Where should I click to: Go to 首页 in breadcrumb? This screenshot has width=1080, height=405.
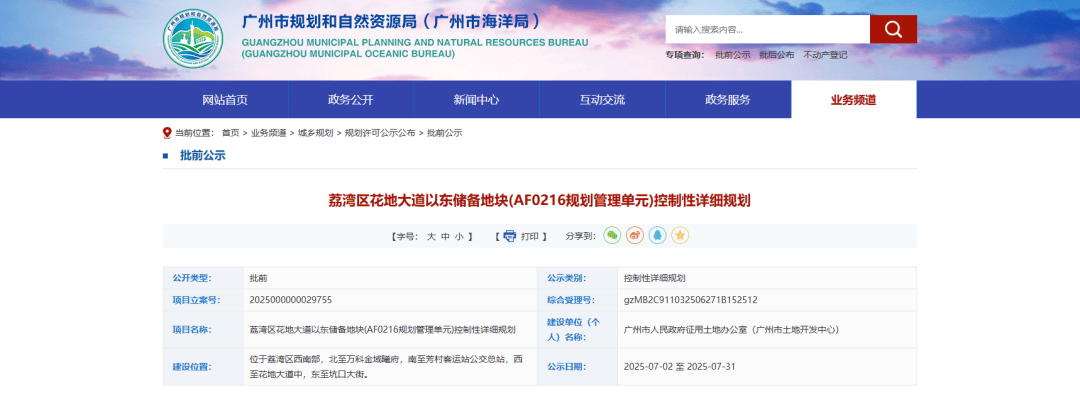[x=231, y=133]
